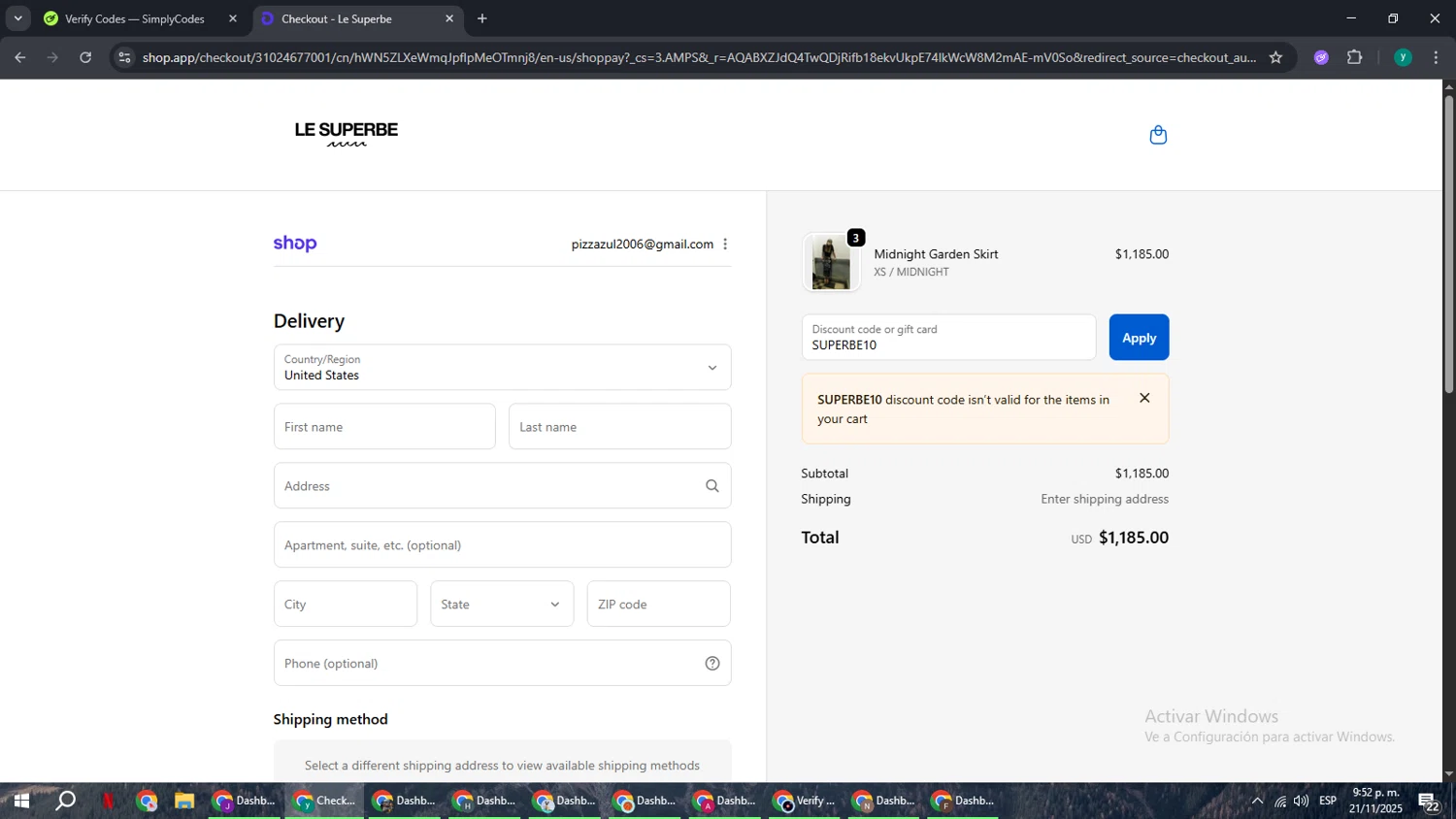Expand the Country/Region dropdown
The height and width of the screenshot is (819, 1456).
point(502,368)
